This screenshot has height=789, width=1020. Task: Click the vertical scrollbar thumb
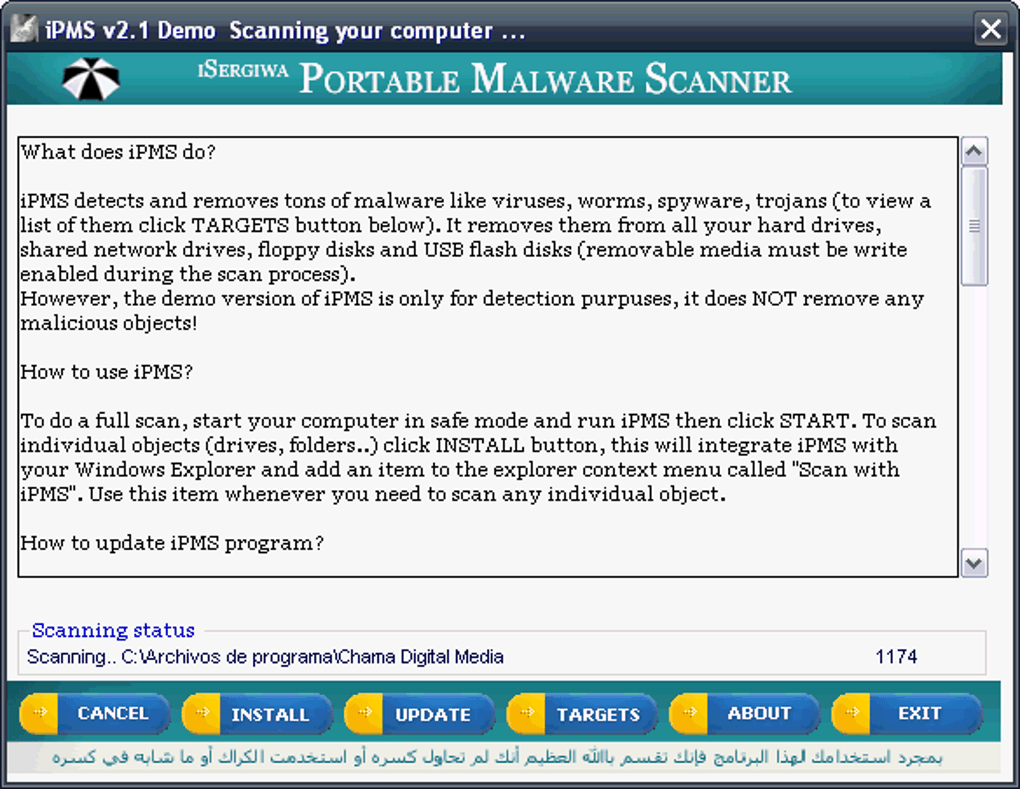pos(974,226)
